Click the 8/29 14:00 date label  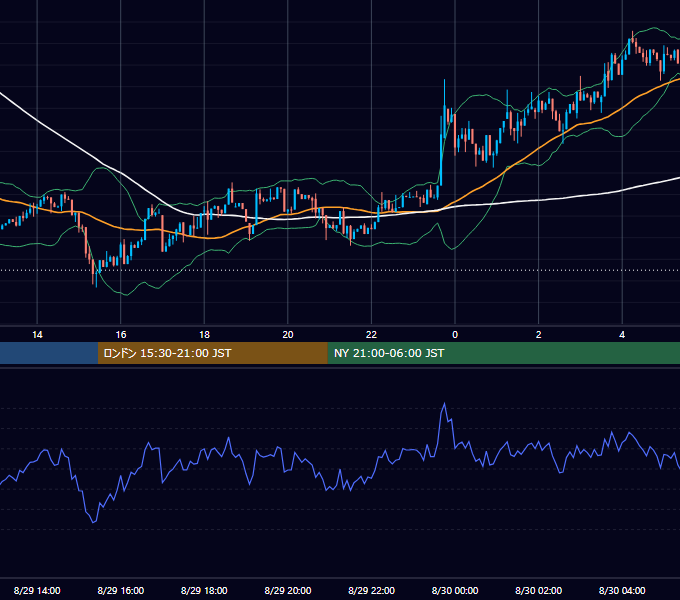pyautogui.click(x=37, y=590)
